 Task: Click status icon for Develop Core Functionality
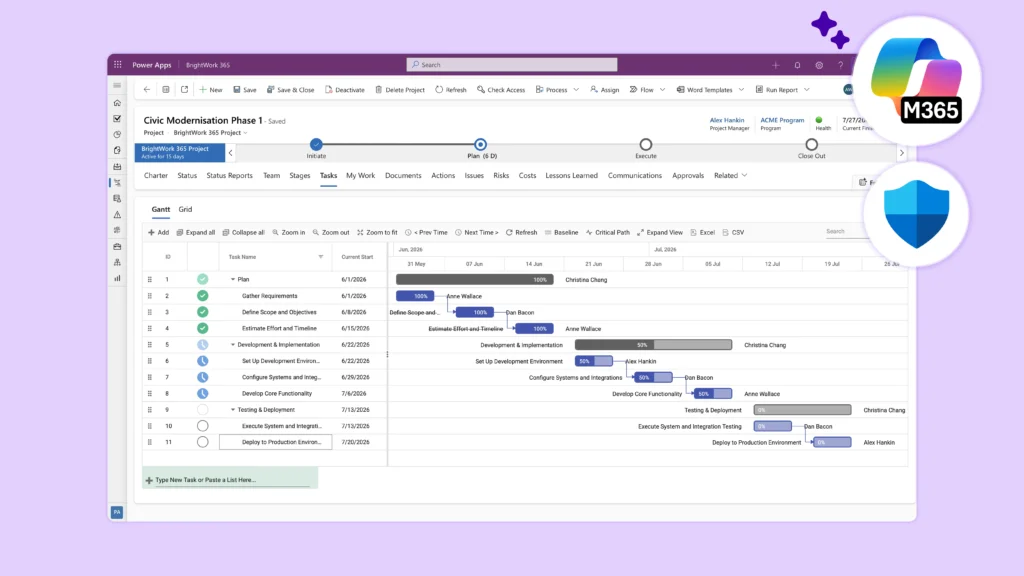(202, 394)
